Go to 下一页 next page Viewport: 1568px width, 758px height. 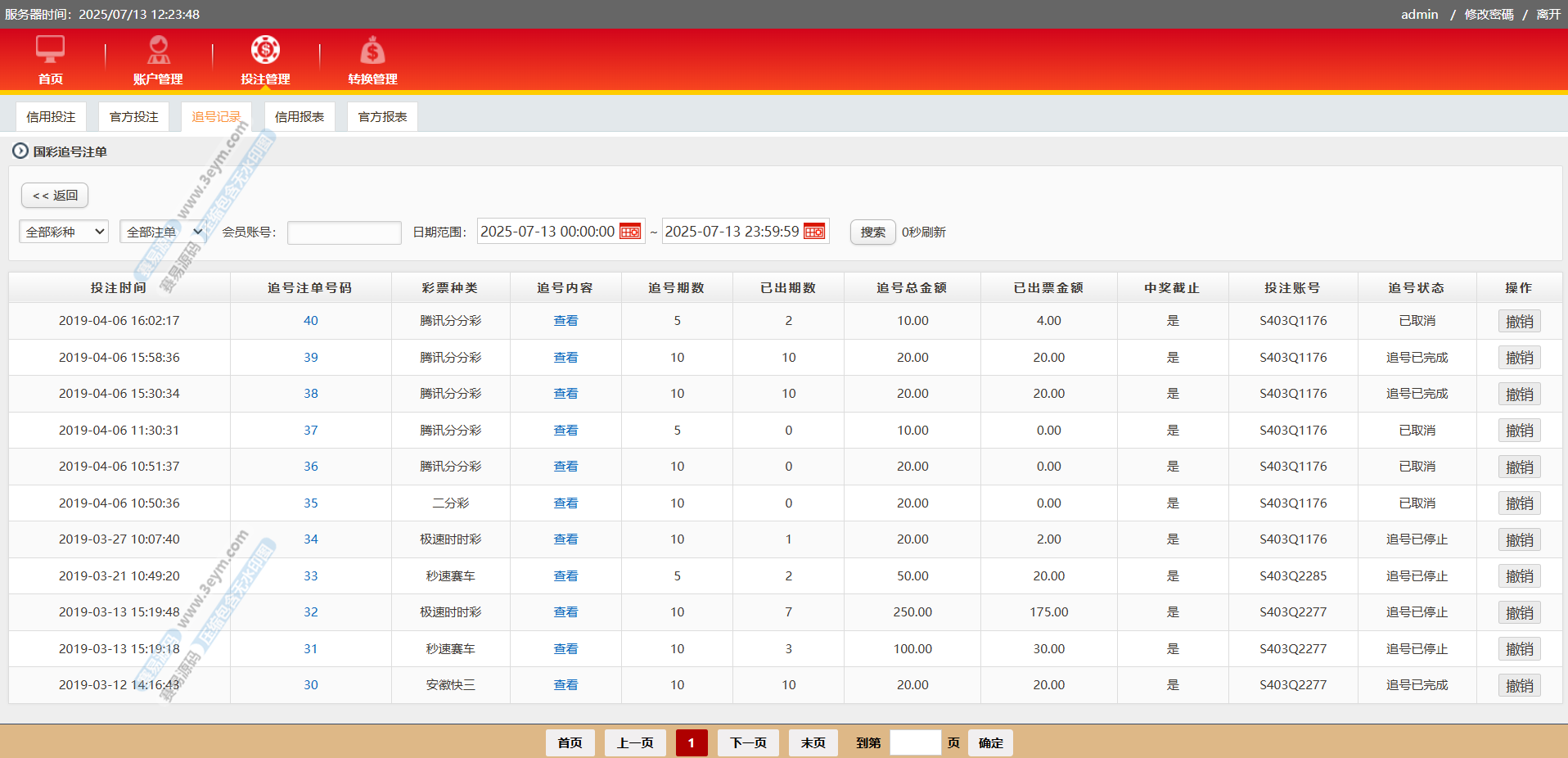(748, 743)
